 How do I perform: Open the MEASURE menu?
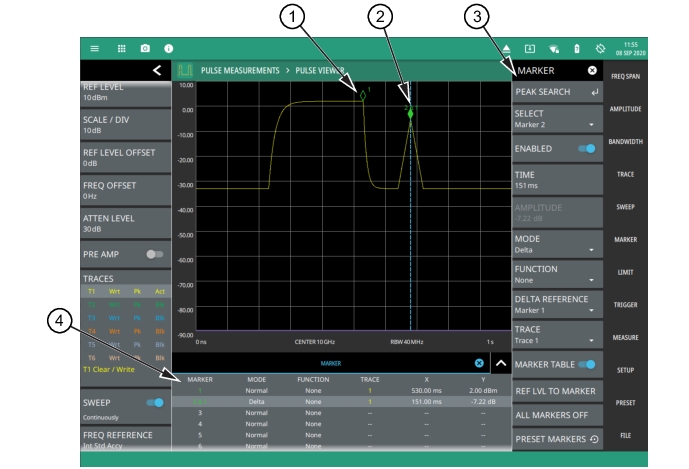[x=625, y=338]
